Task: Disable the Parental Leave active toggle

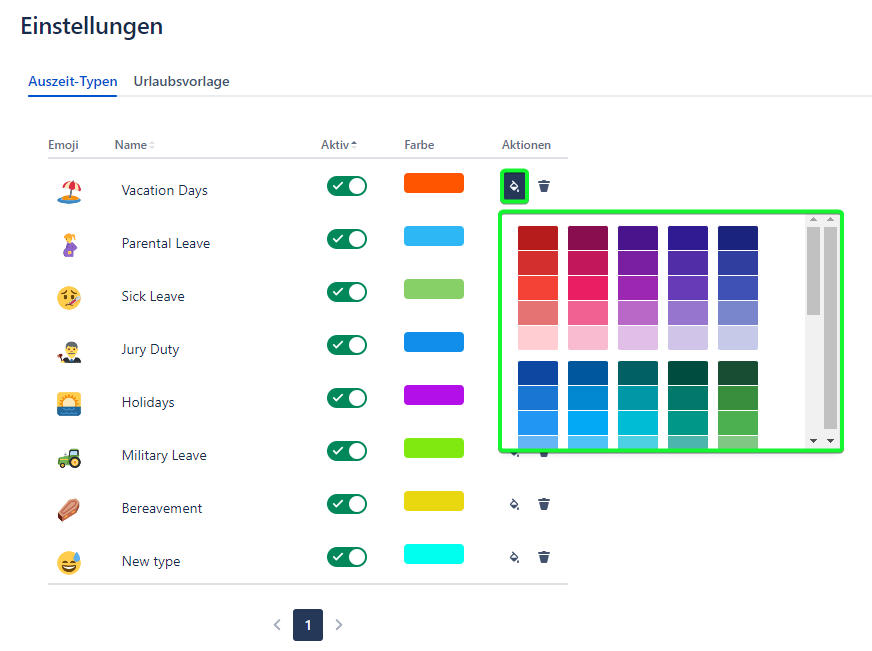Action: pos(347,239)
